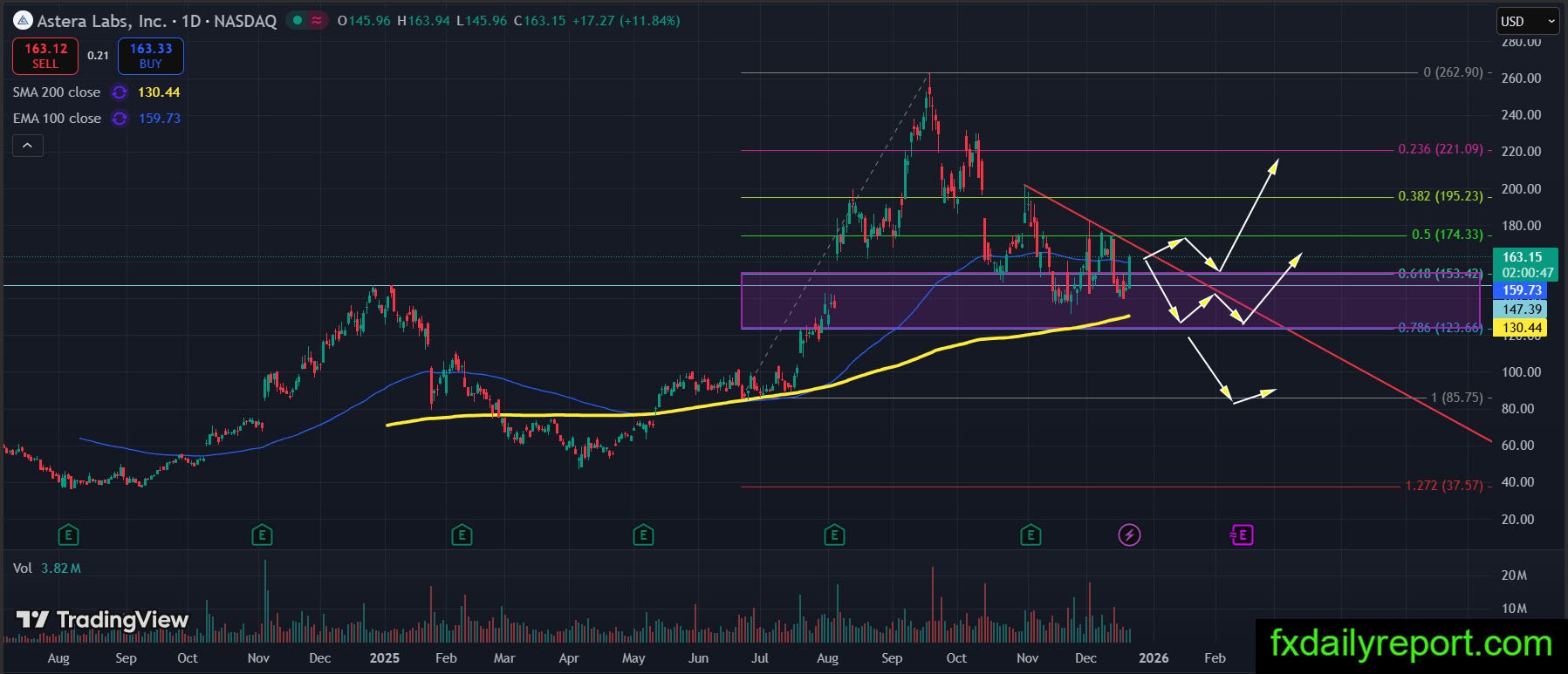Click the low price value L145.96
This screenshot has width=1568, height=674.
tap(482, 20)
